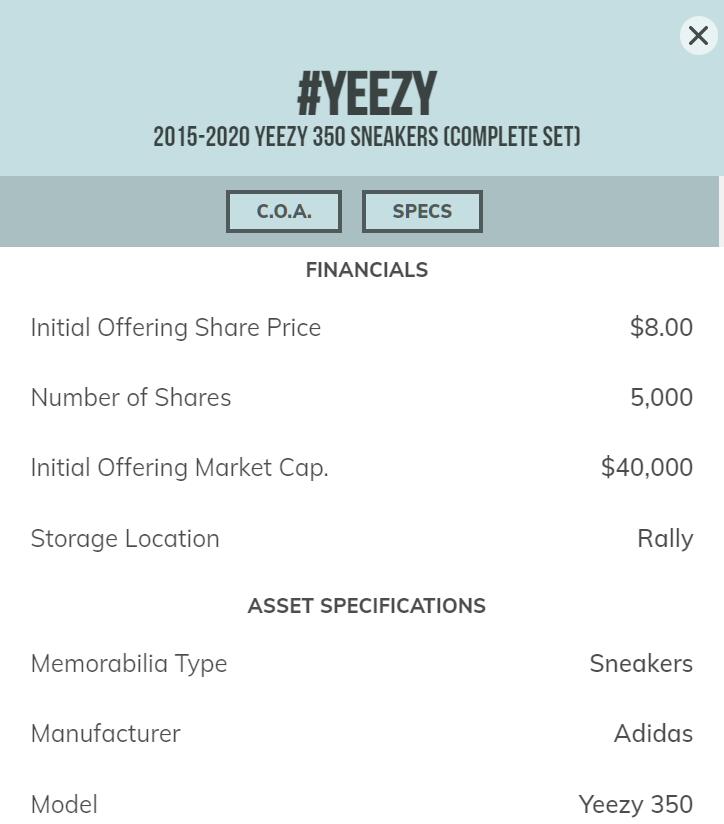Click the Yeezy 350 model value
The height and width of the screenshot is (824, 724).
coord(635,805)
